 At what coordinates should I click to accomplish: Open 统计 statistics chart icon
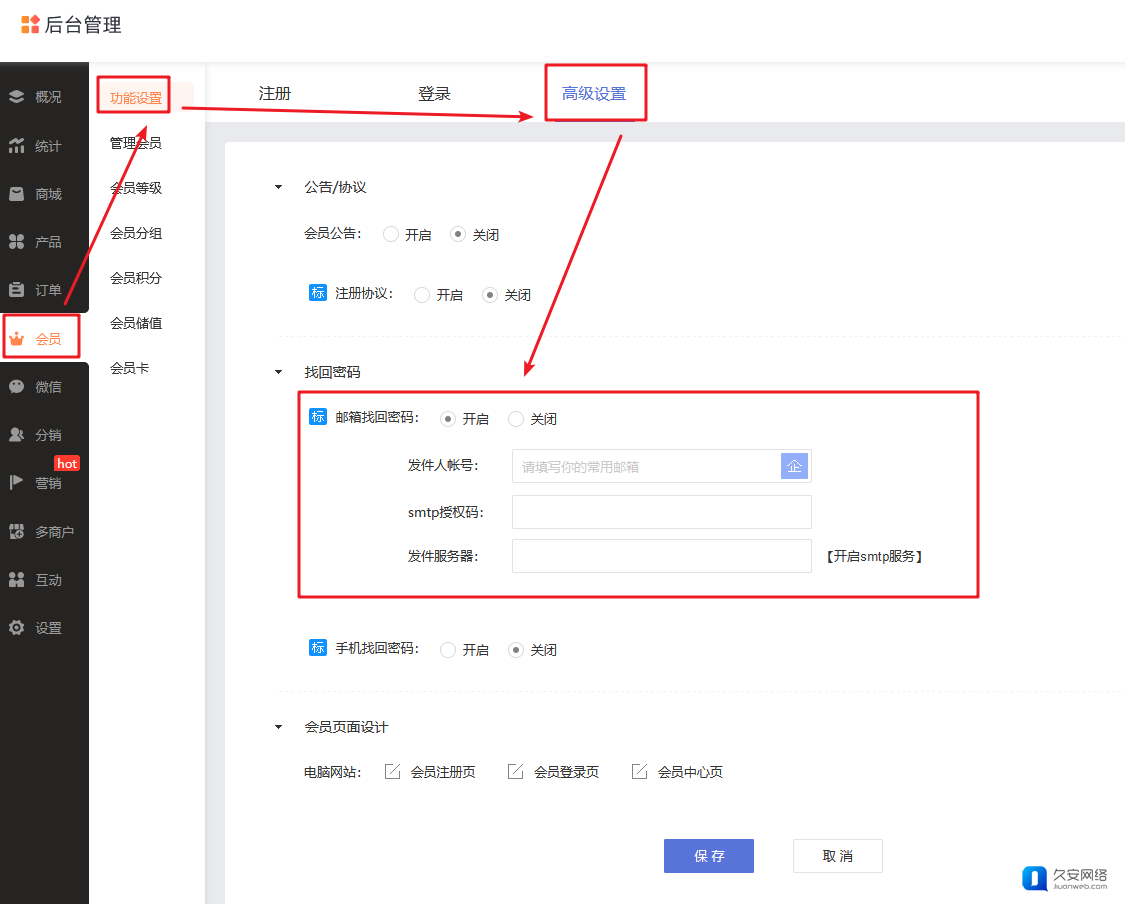(x=17, y=146)
